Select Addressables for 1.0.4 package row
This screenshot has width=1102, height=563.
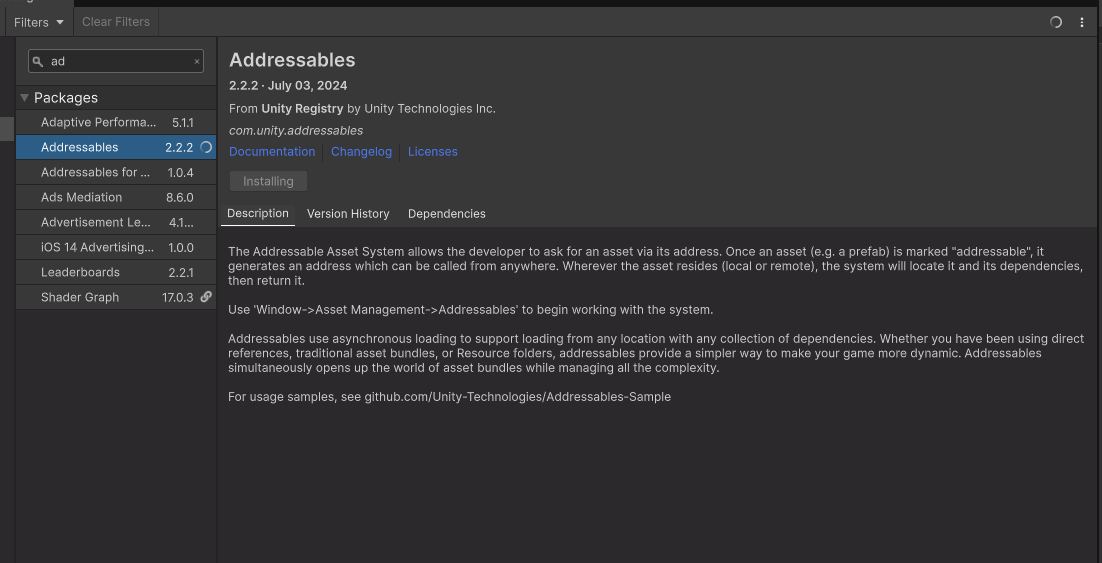116,172
